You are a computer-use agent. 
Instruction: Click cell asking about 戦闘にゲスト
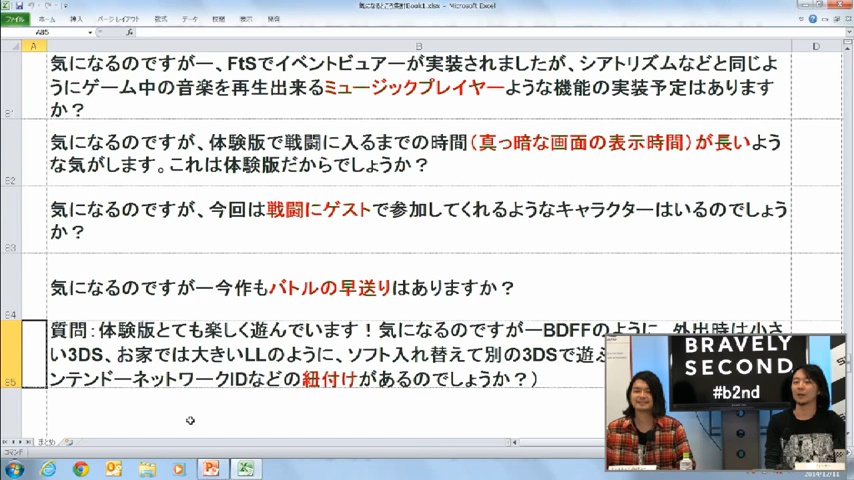coord(419,220)
